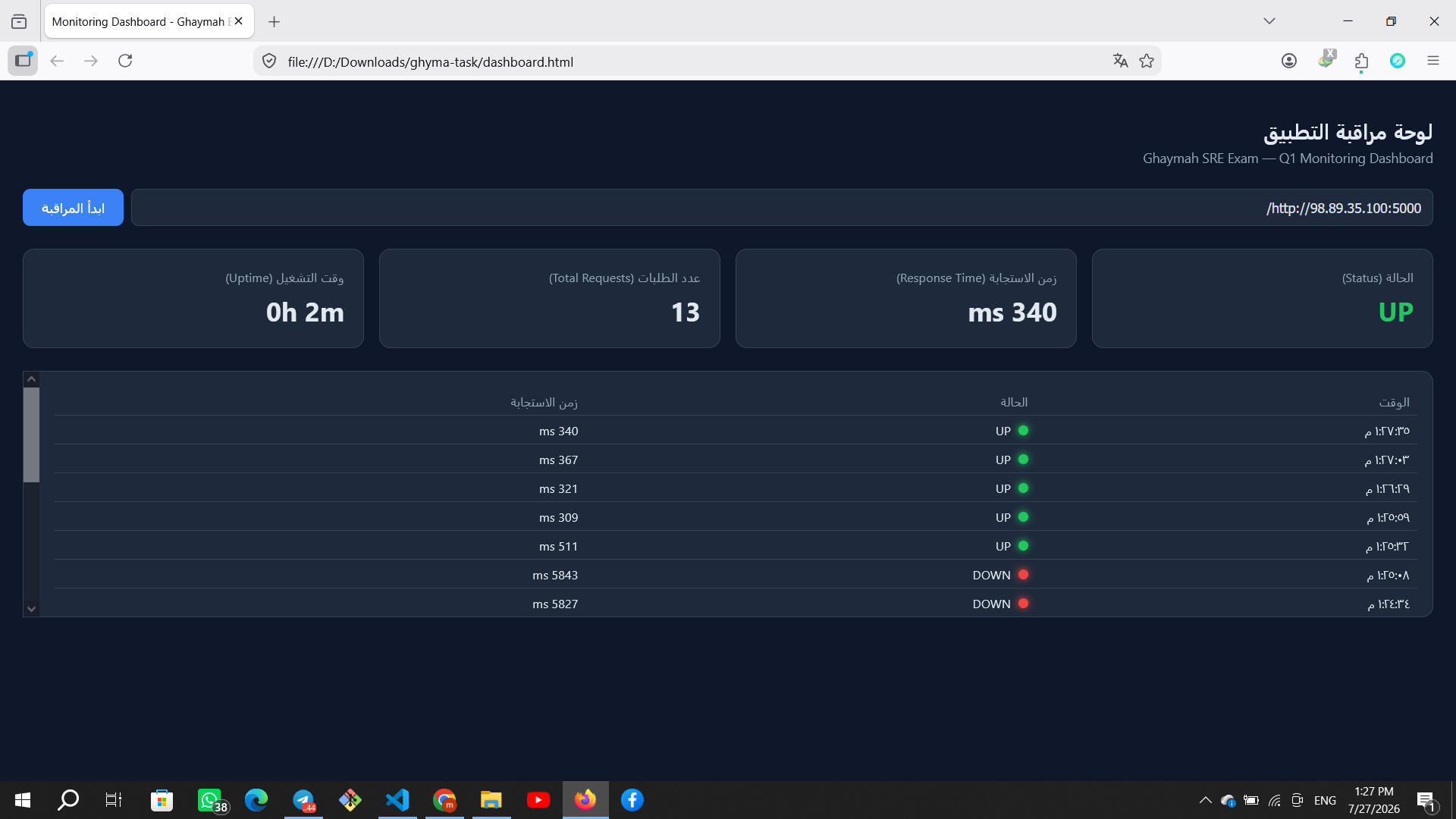The width and height of the screenshot is (1456, 819).
Task: Open File Explorer from the taskbar
Action: 491,800
